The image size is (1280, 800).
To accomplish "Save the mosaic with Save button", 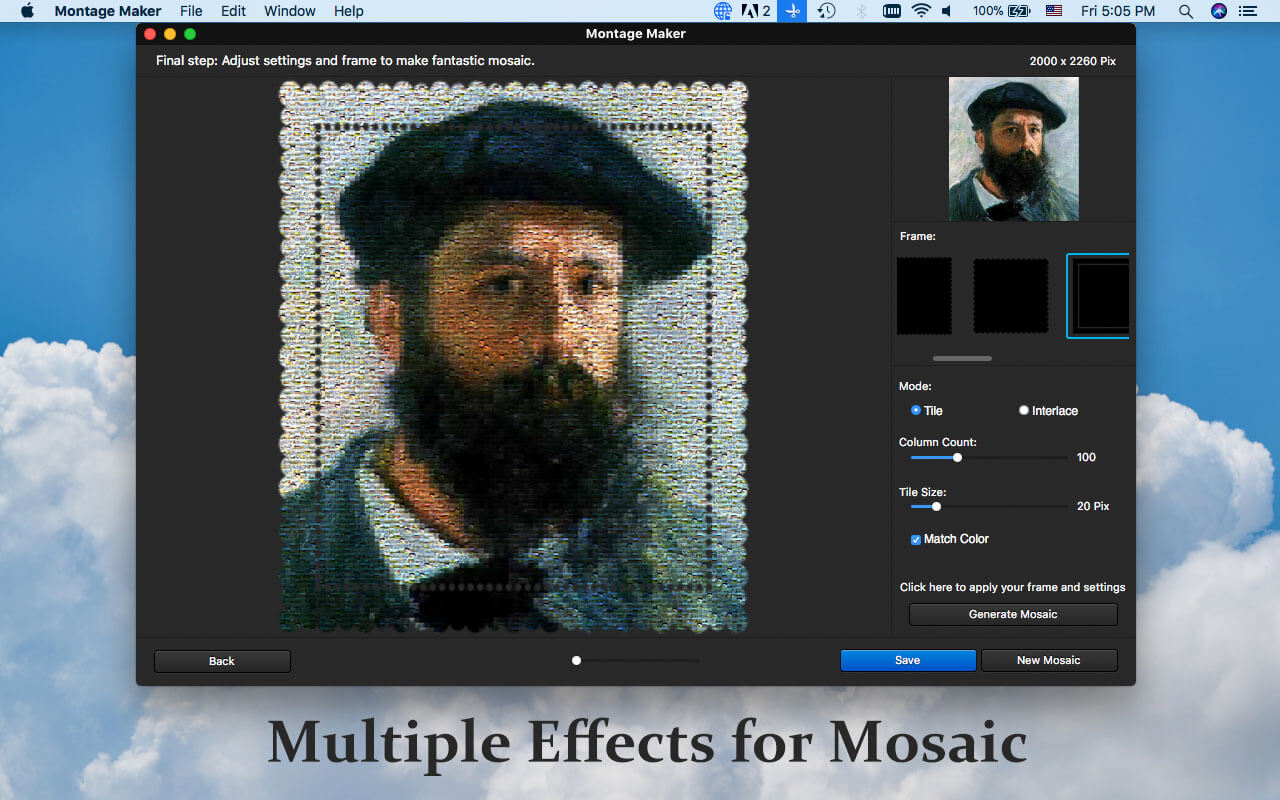I will (907, 660).
